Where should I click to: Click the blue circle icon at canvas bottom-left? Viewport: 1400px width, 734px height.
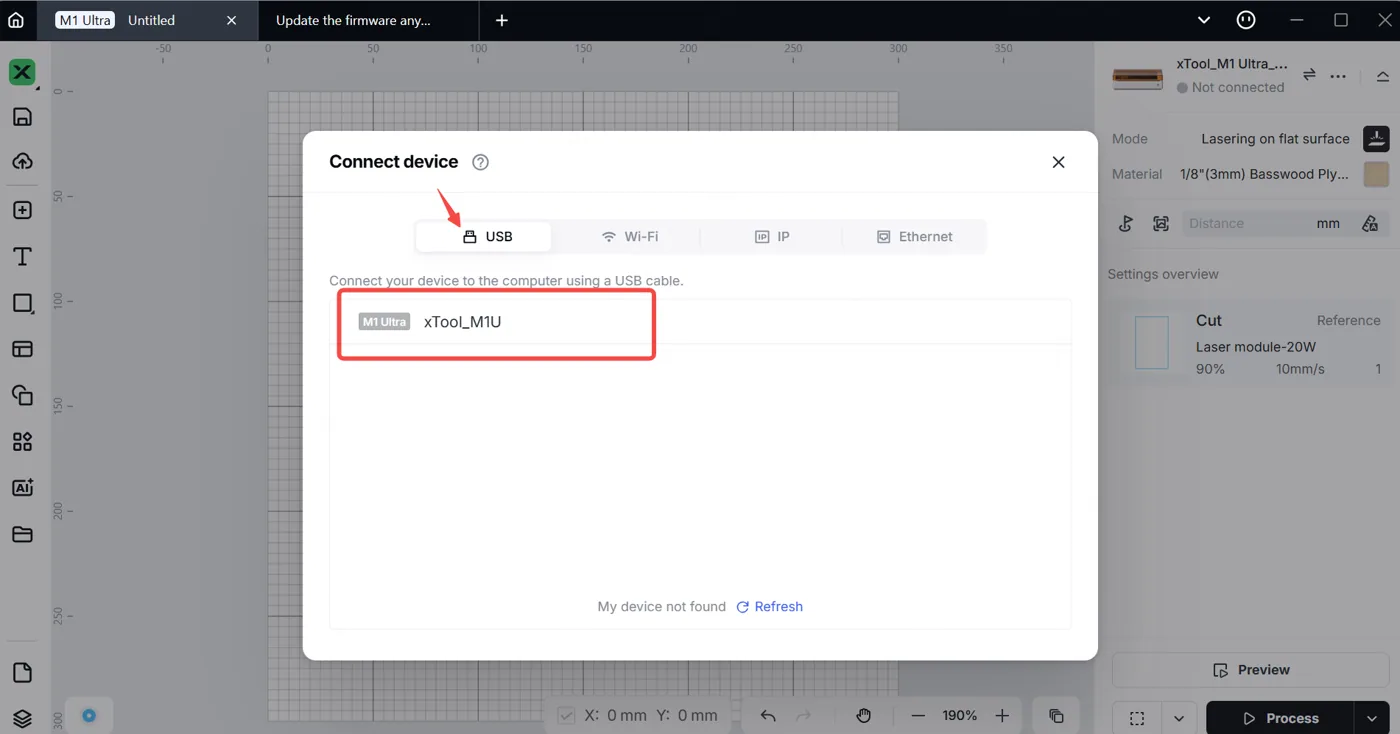(x=89, y=716)
